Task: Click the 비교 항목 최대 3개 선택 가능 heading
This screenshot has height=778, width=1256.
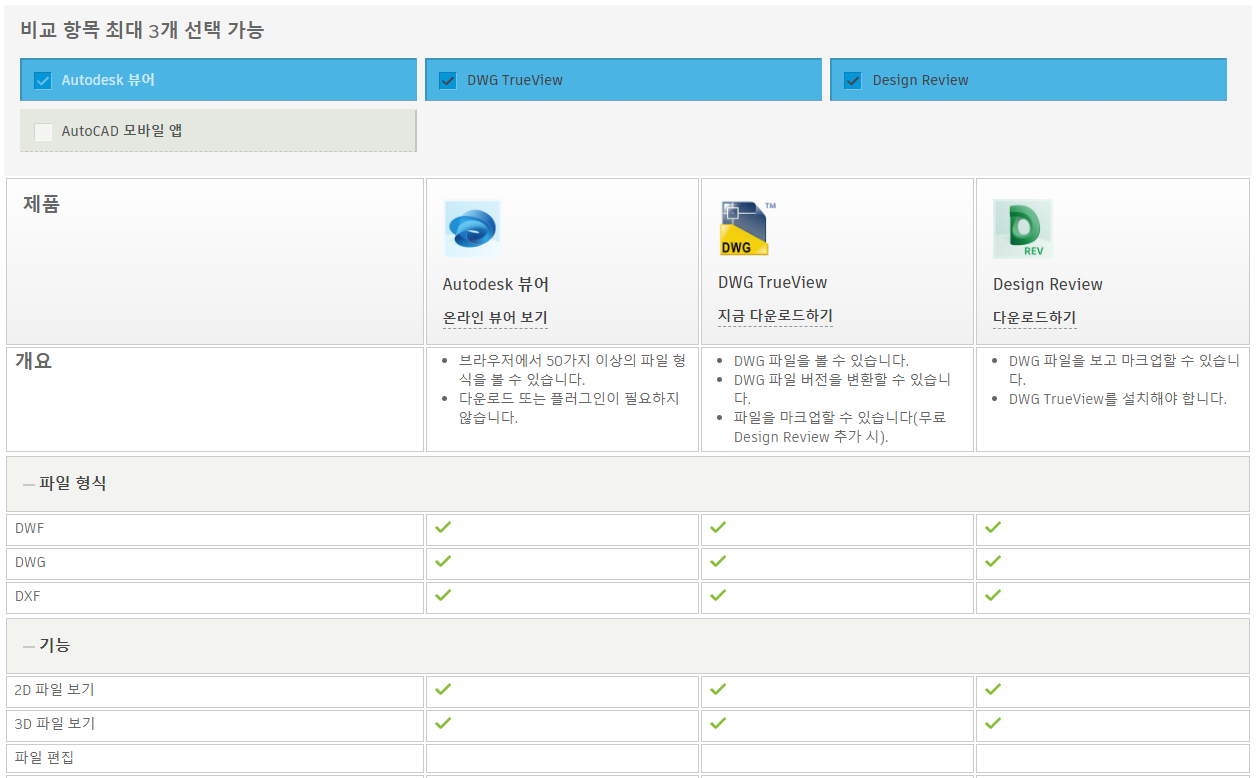Action: coord(142,30)
